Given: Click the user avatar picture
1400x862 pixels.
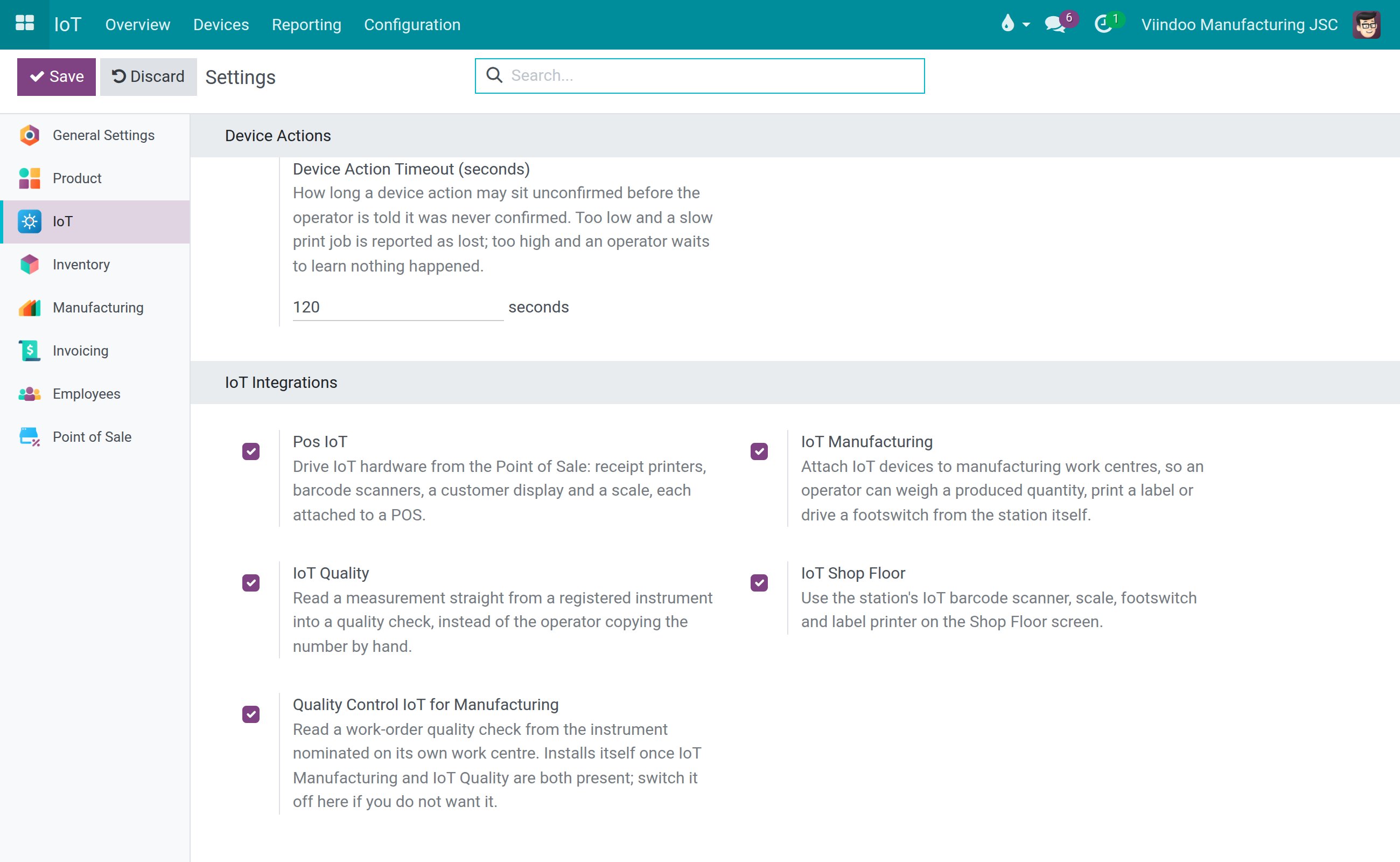Looking at the screenshot, I should point(1367,25).
